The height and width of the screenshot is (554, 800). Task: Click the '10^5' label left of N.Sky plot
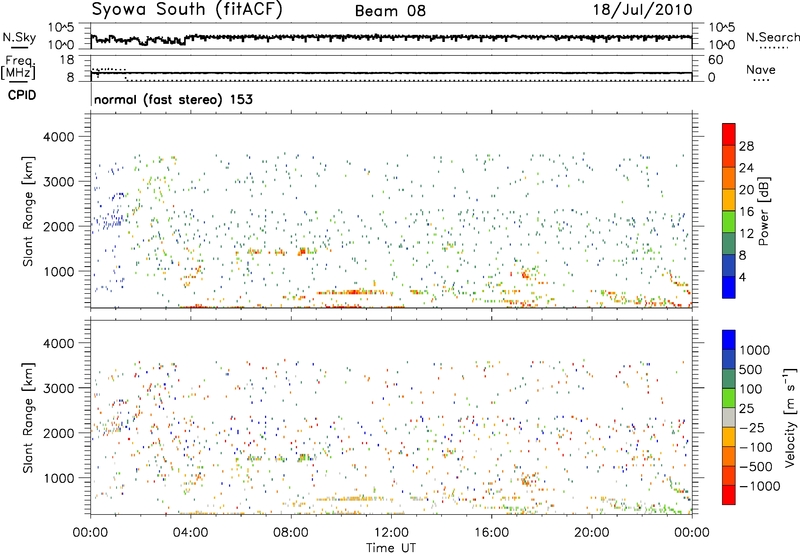[61, 27]
